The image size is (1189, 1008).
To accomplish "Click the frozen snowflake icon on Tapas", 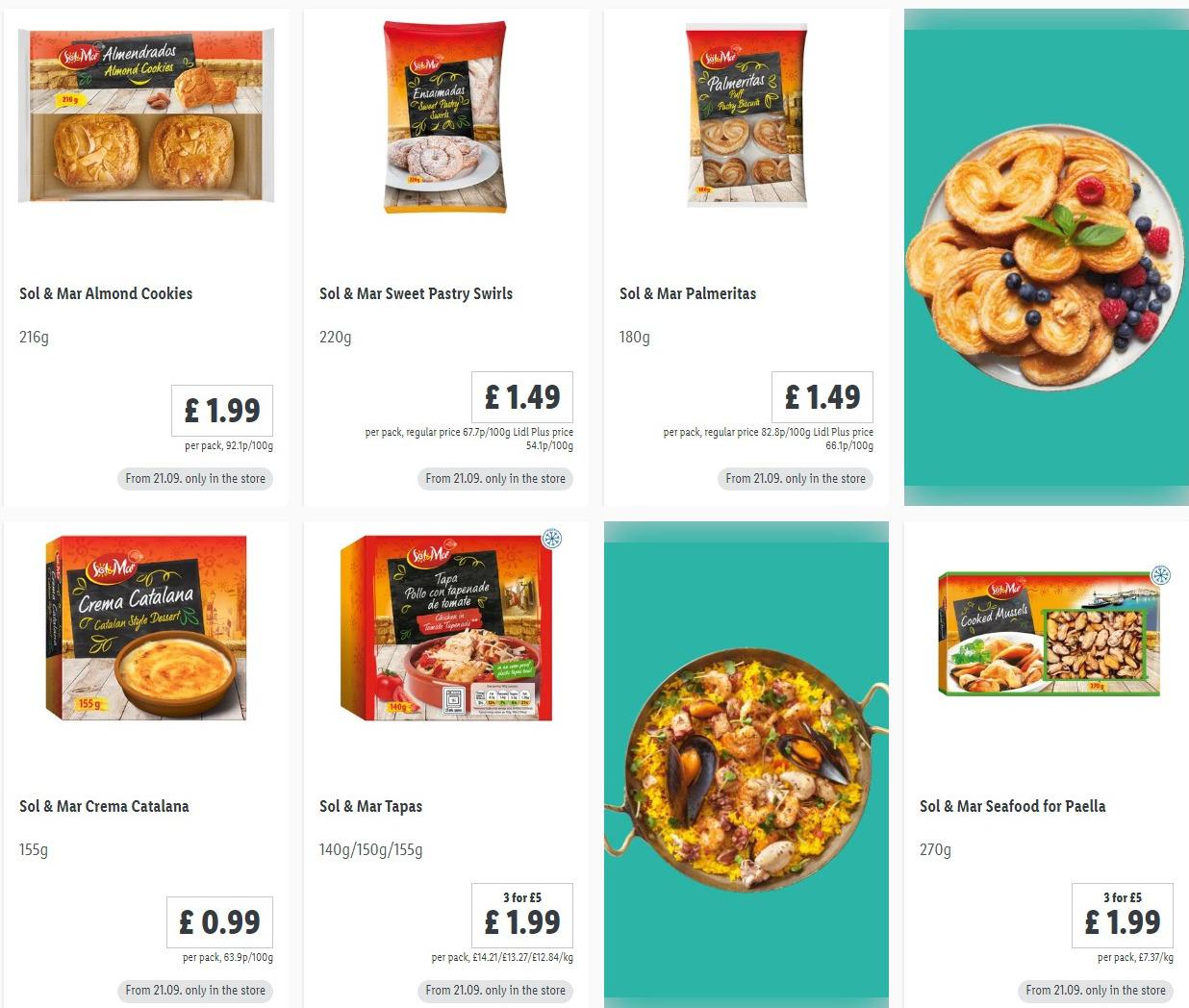I will [552, 539].
